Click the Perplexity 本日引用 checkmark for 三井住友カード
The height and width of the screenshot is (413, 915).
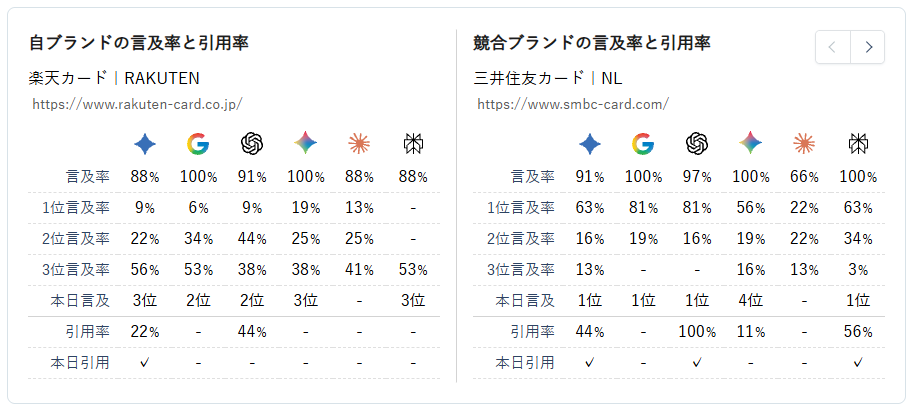point(858,363)
